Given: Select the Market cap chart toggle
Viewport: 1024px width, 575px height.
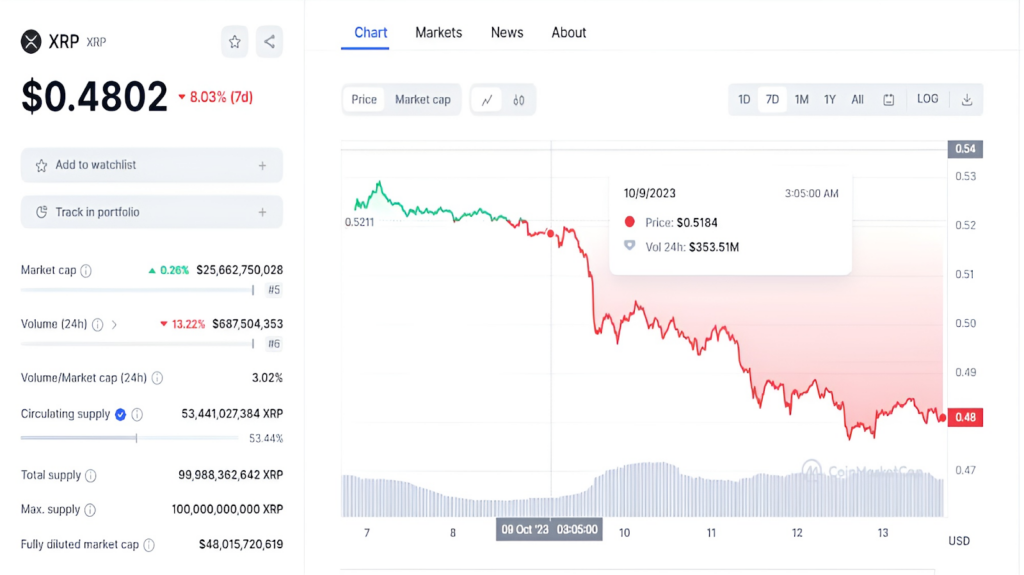Looking at the screenshot, I should pos(423,100).
